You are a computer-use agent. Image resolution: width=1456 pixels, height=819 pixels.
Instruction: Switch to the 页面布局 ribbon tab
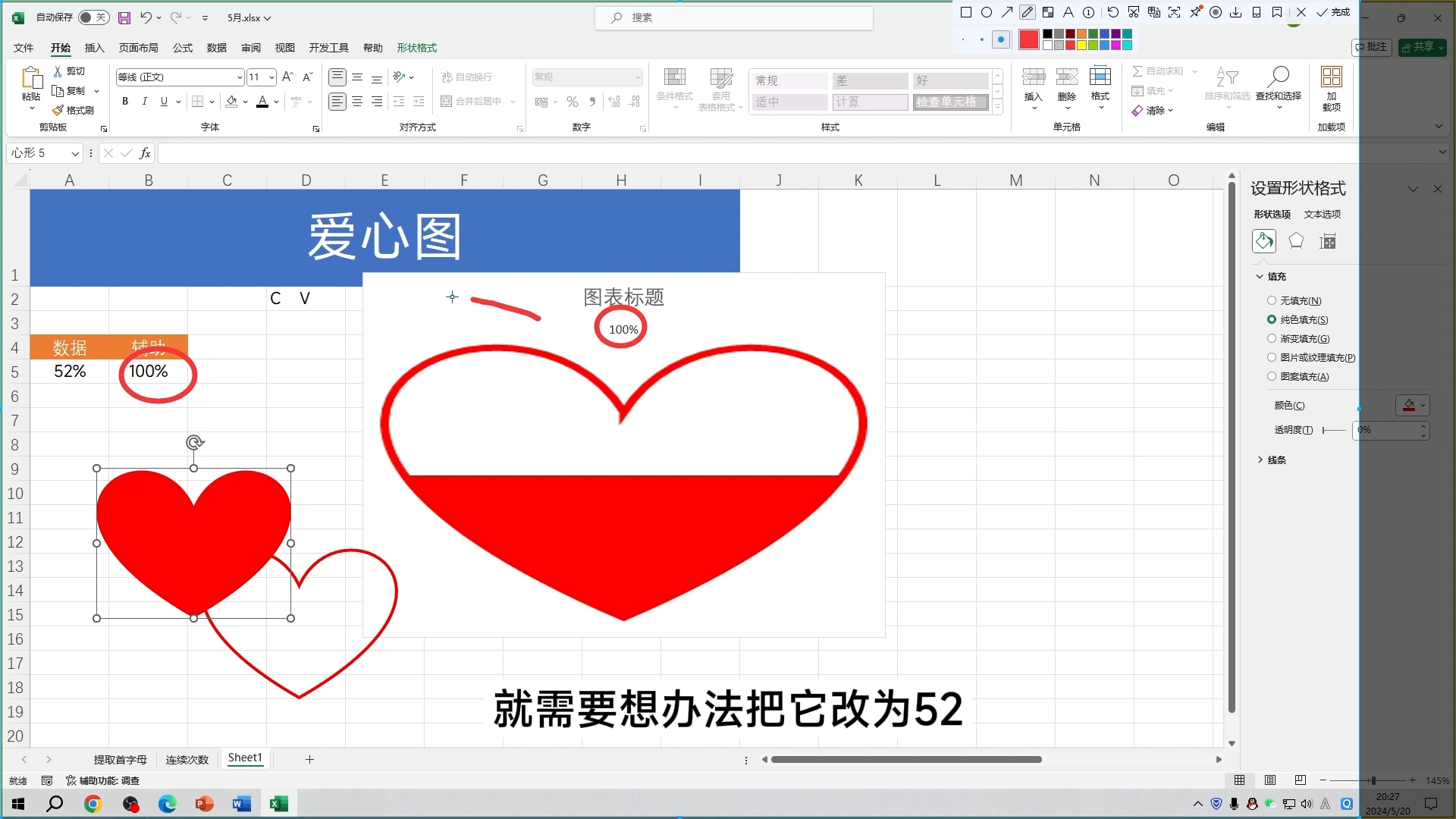pos(138,48)
